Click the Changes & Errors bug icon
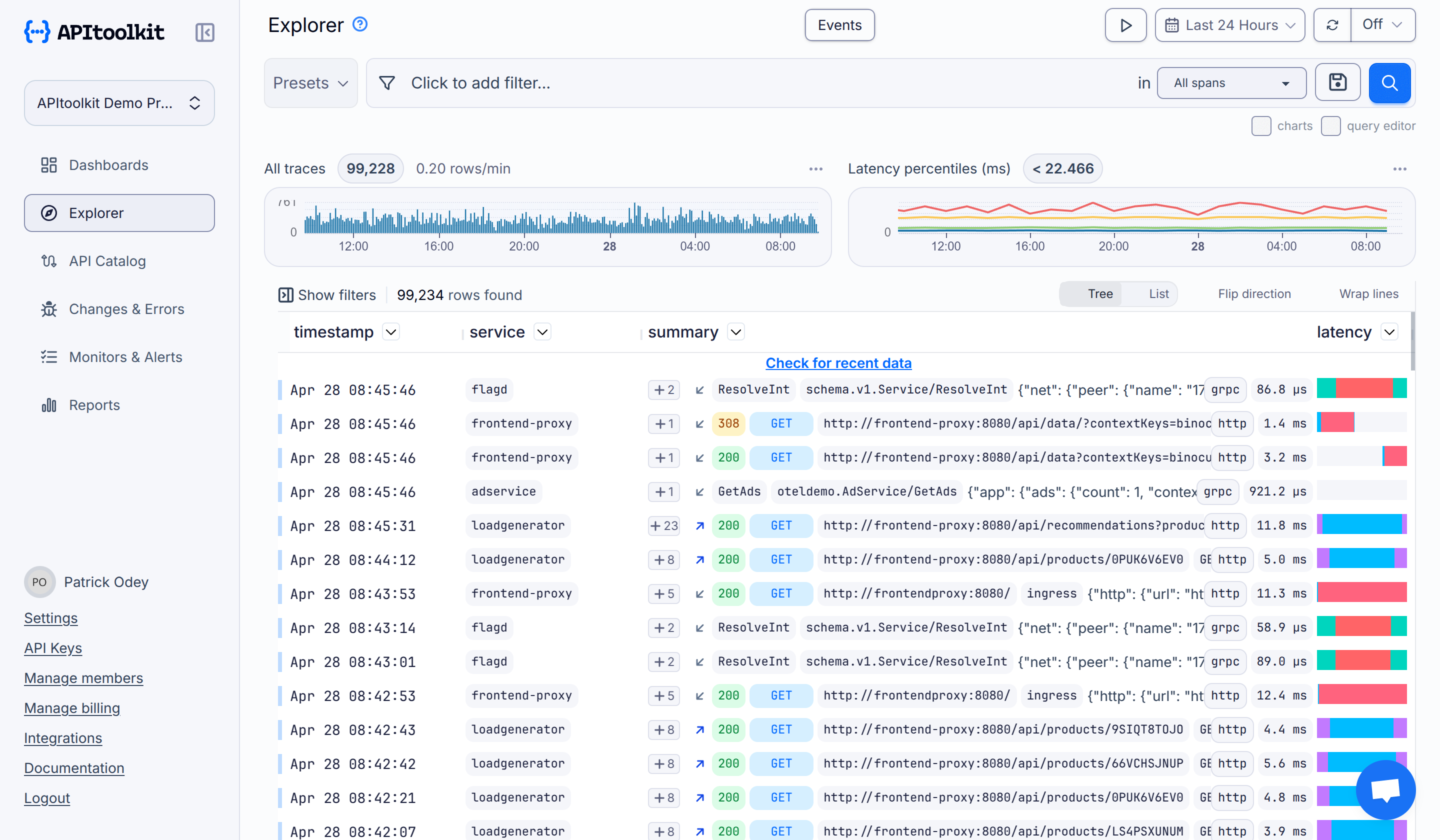Image resolution: width=1440 pixels, height=840 pixels. [x=49, y=309]
